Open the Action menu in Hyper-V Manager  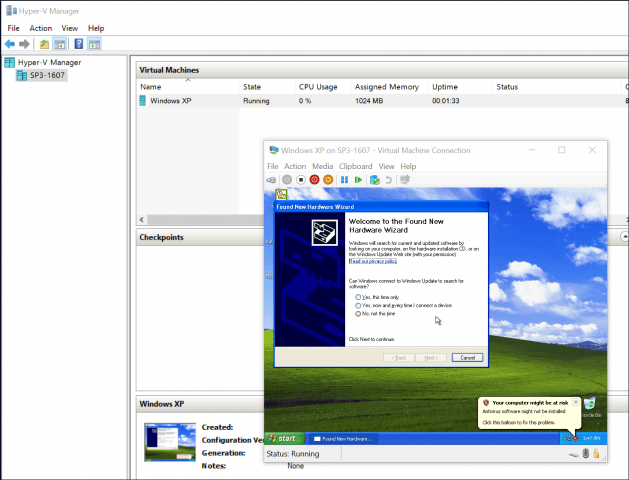click(41, 28)
